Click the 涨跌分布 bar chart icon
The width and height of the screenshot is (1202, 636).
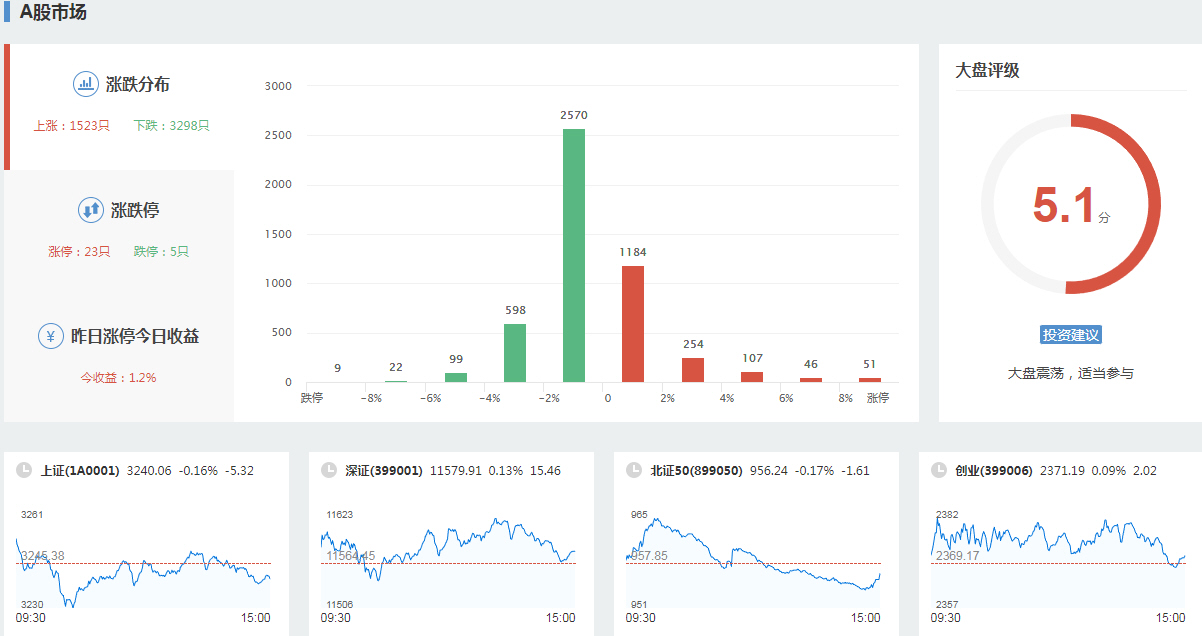[86, 84]
